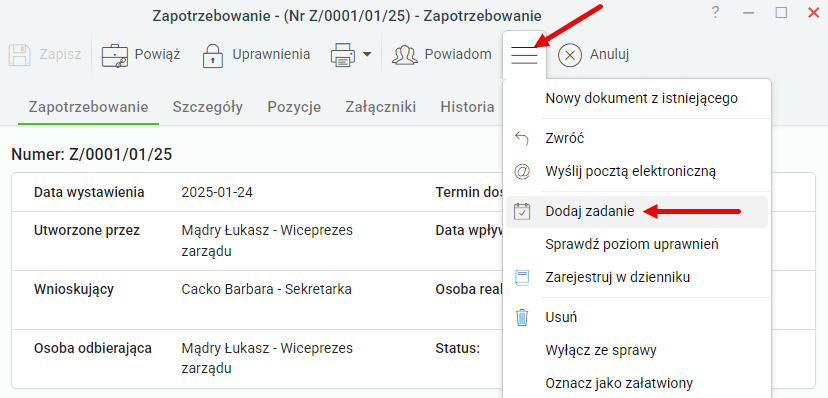Select Zwróć from the menu
The image size is (828, 398).
click(x=637, y=139)
